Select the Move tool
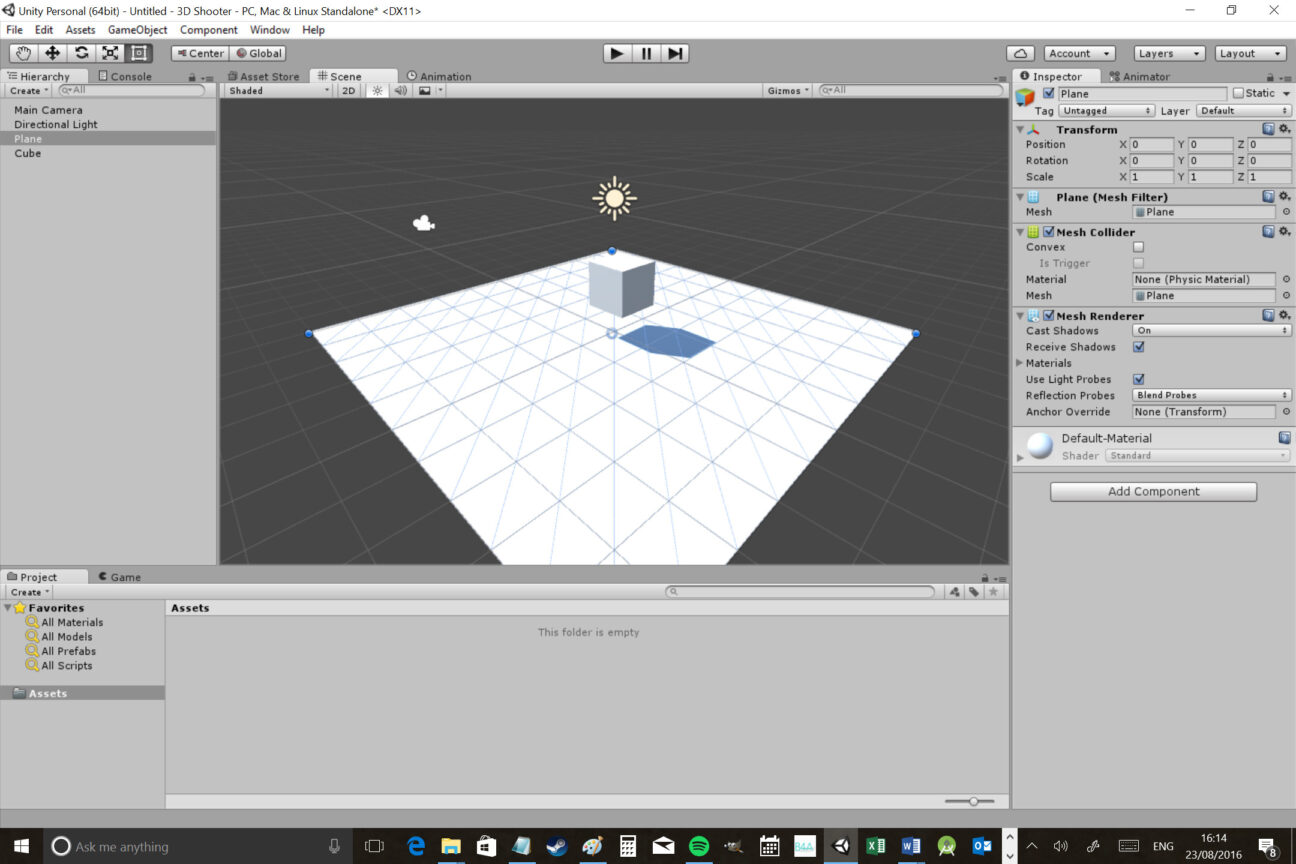This screenshot has width=1296, height=864. tap(51, 54)
